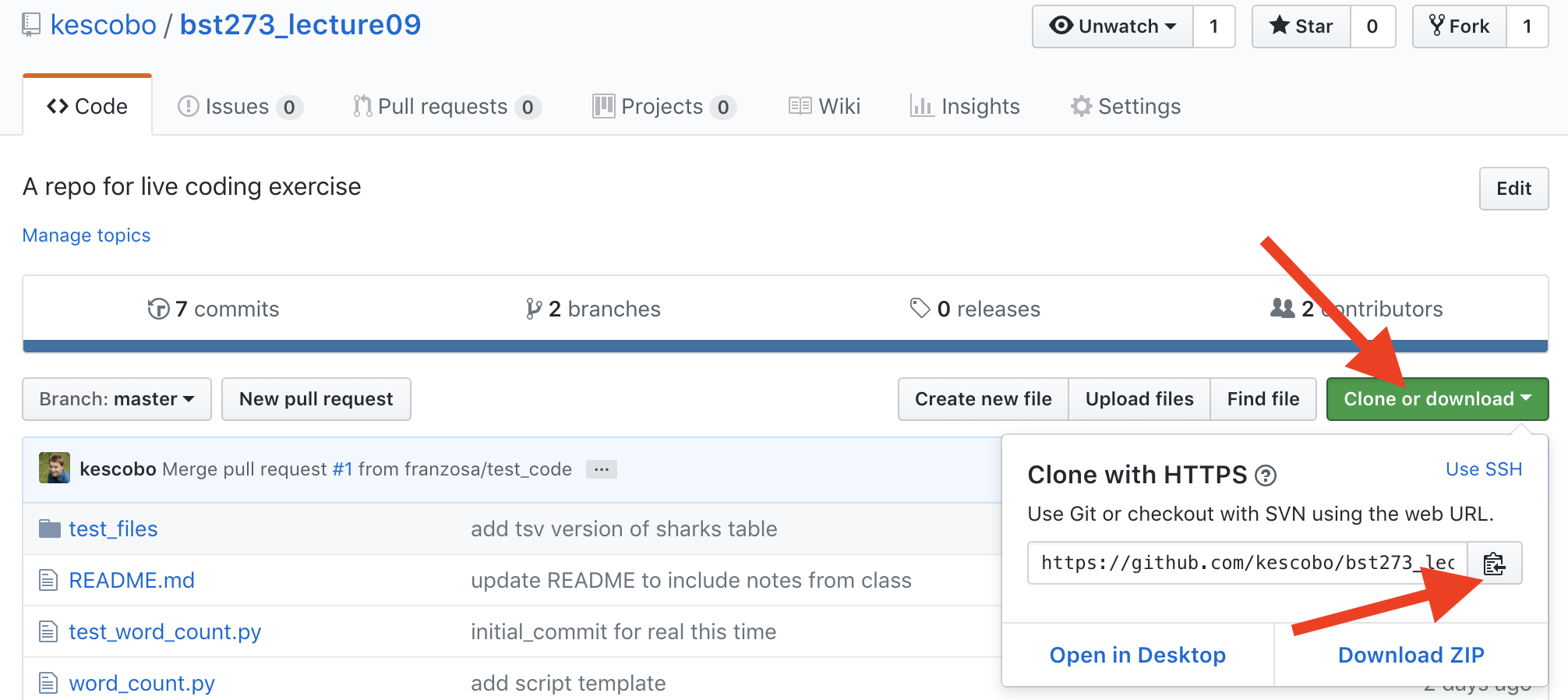
Task: Open commit 'add tsv version of sharks table'
Action: tap(623, 529)
